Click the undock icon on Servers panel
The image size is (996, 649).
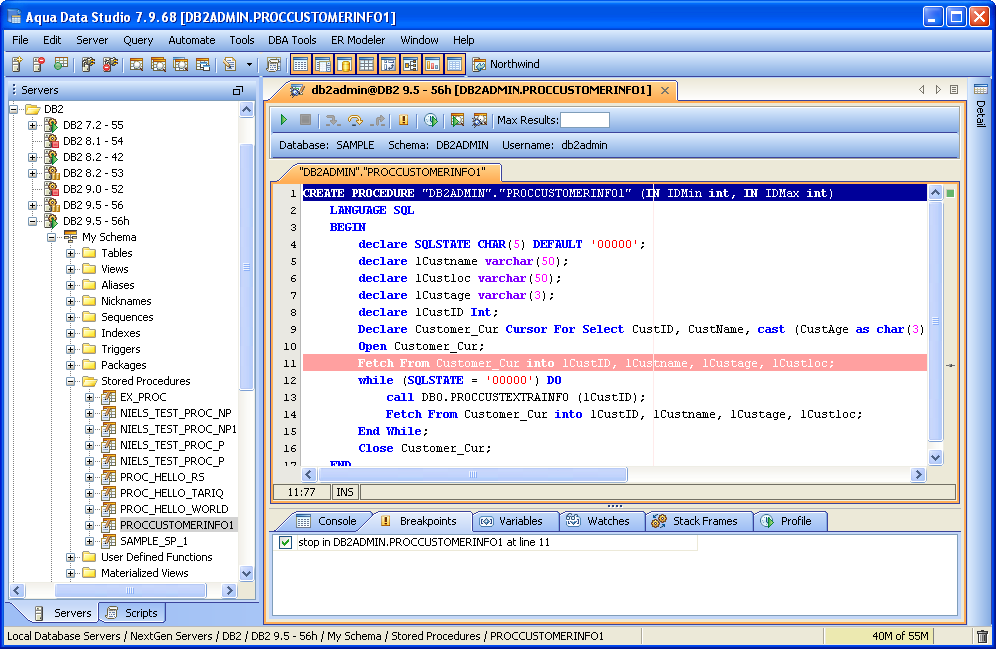237,90
